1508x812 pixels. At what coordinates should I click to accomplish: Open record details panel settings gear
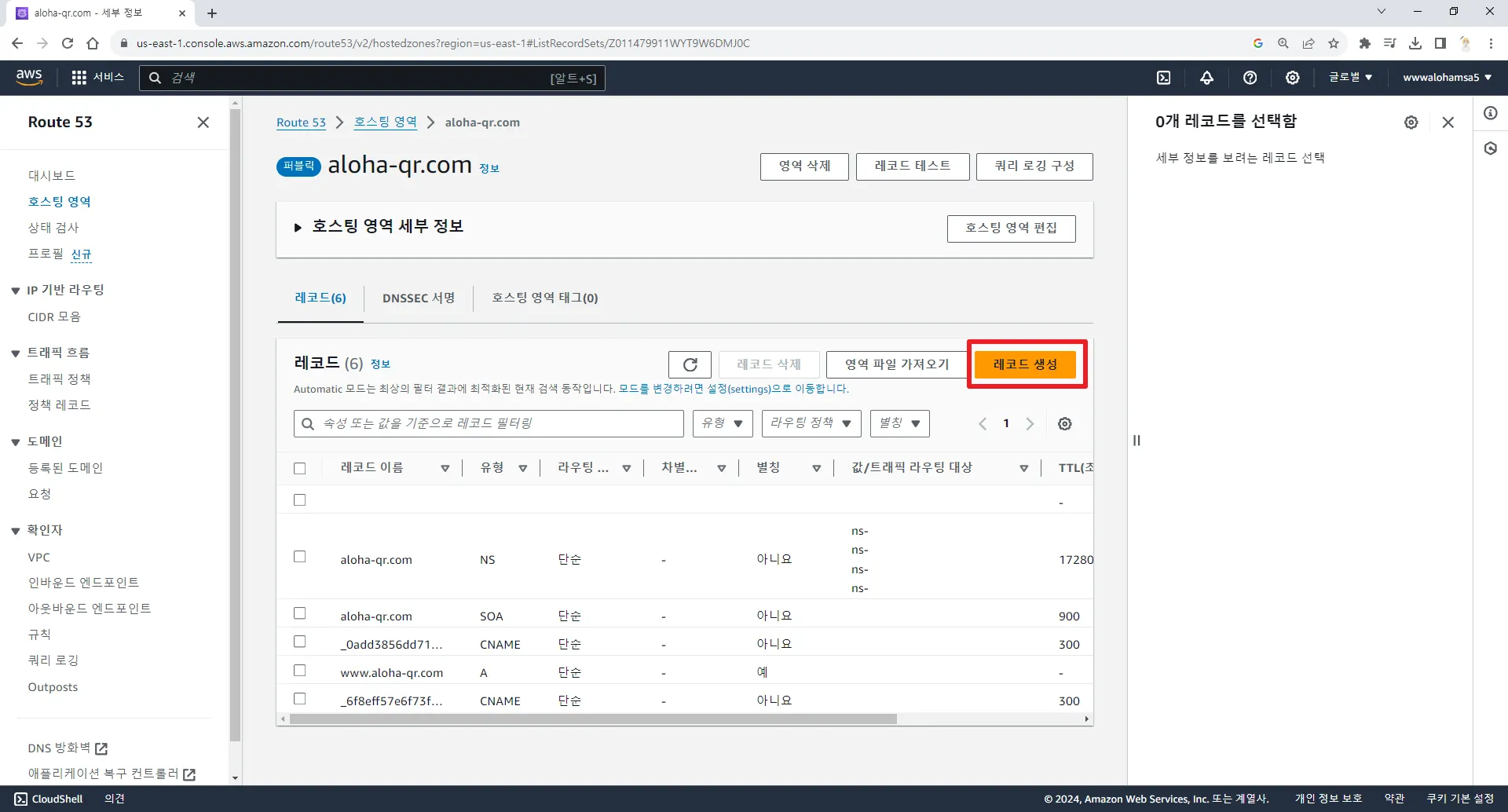click(x=1411, y=123)
